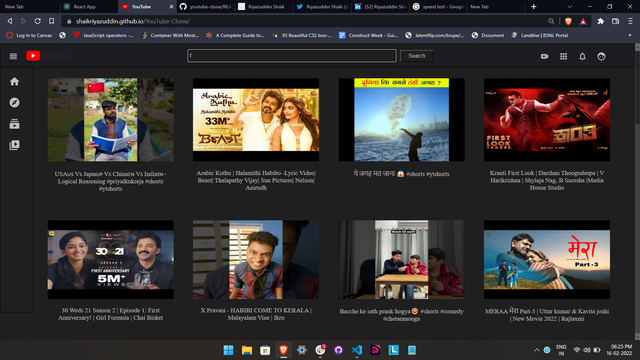
Task: Bookmark this page icon in toolbar
Action: click(51, 21)
